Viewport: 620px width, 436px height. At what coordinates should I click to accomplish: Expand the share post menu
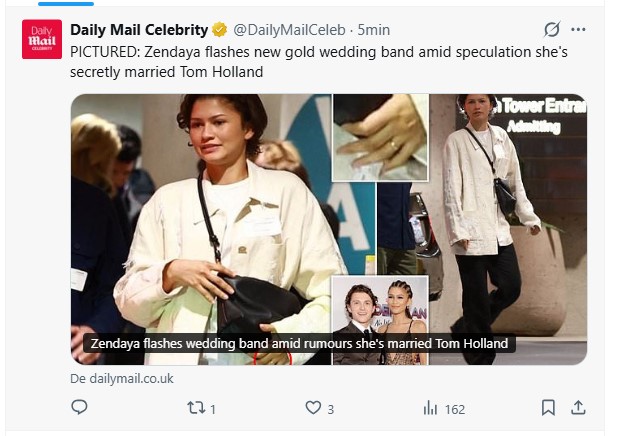pyautogui.click(x=577, y=408)
